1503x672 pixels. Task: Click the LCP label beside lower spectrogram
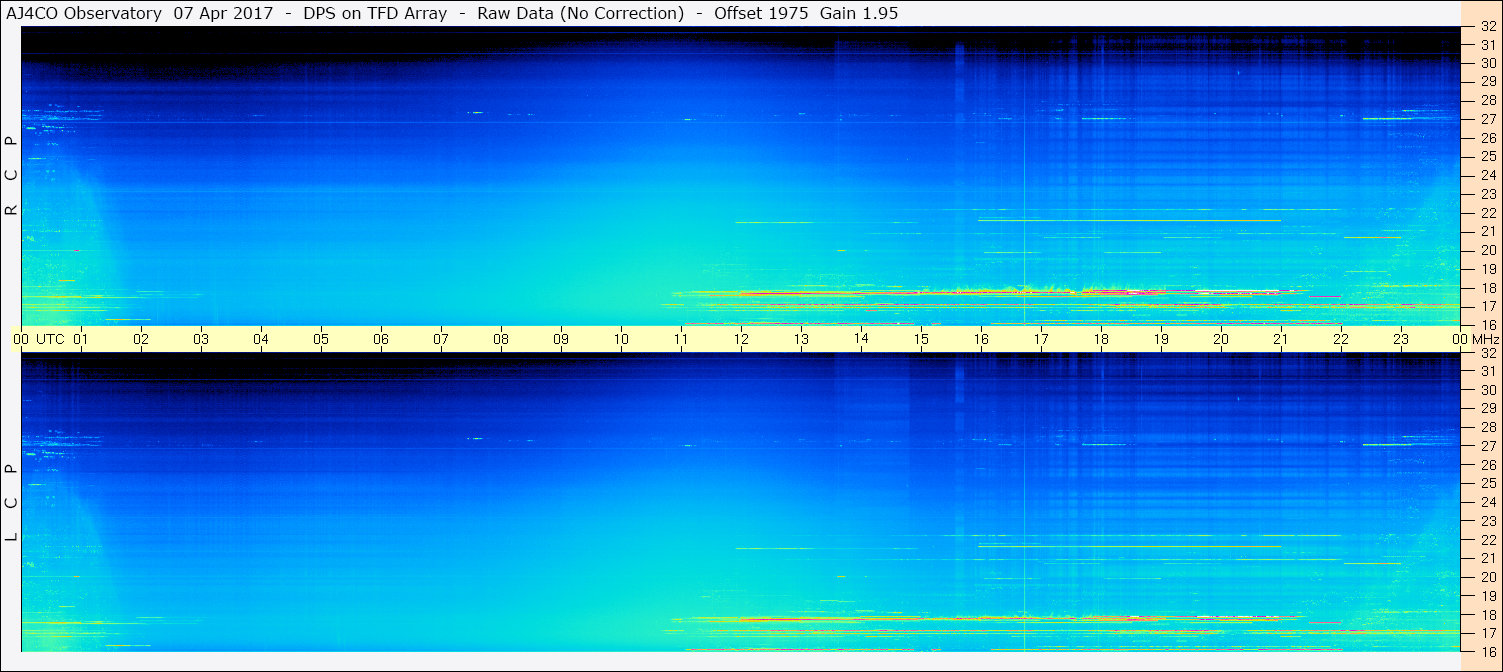[x=11, y=503]
